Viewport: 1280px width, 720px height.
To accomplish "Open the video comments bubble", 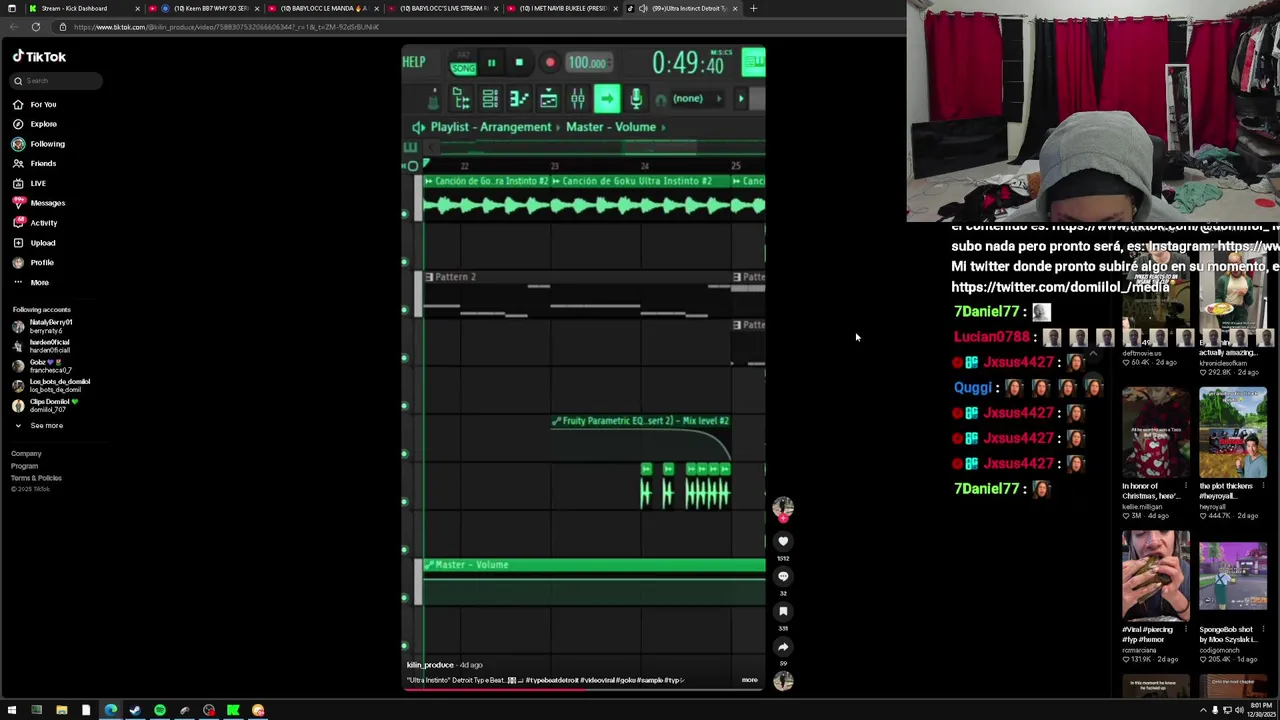I will pos(783,576).
